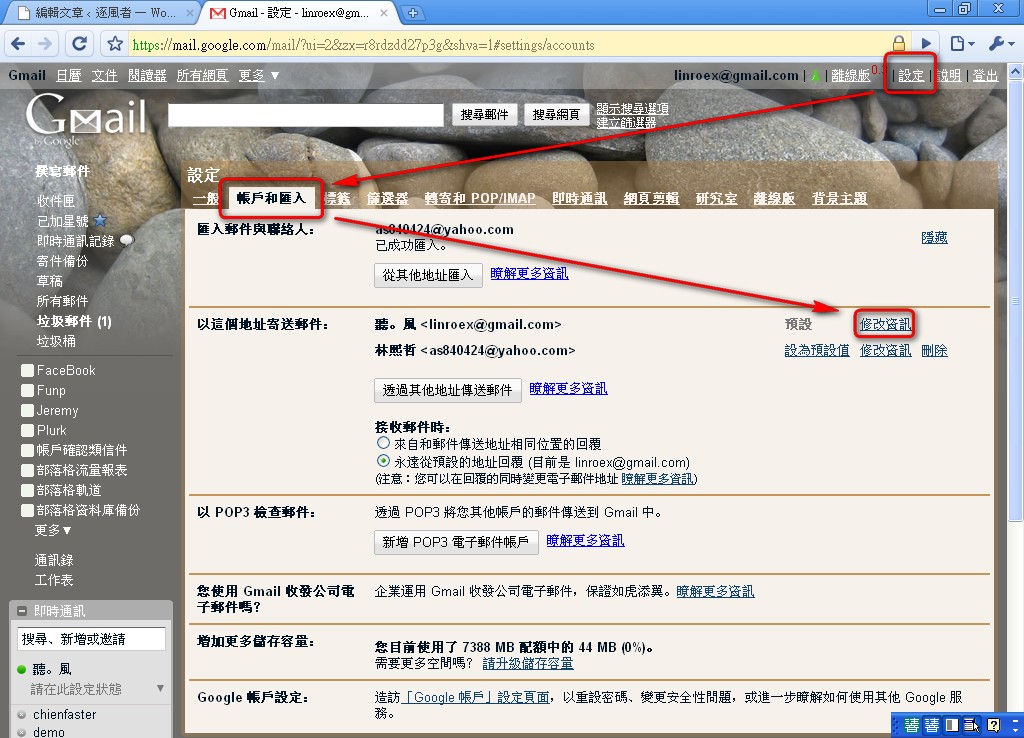Viewport: 1024px width, 738px height.
Task: Select 來自和郵件傳送地址相同位置的回覆 radio
Action: pos(383,443)
